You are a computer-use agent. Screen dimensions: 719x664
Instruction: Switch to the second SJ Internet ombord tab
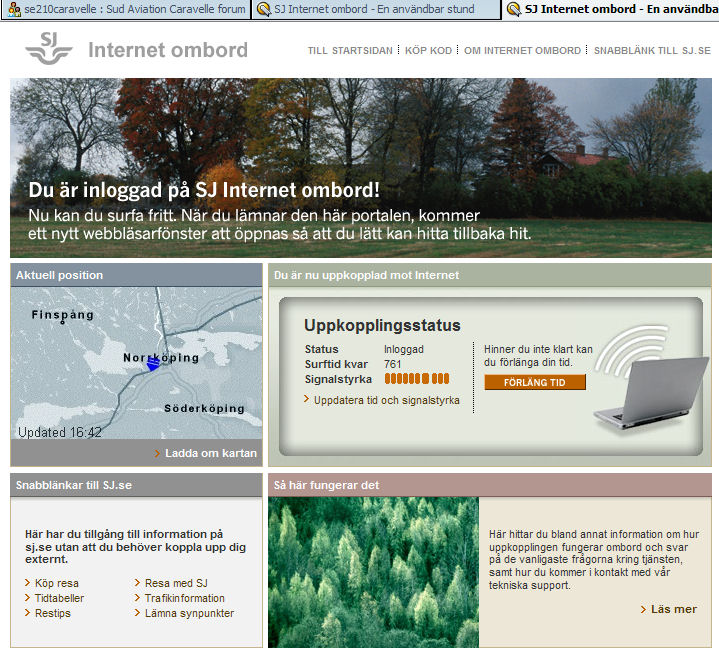coord(376,9)
